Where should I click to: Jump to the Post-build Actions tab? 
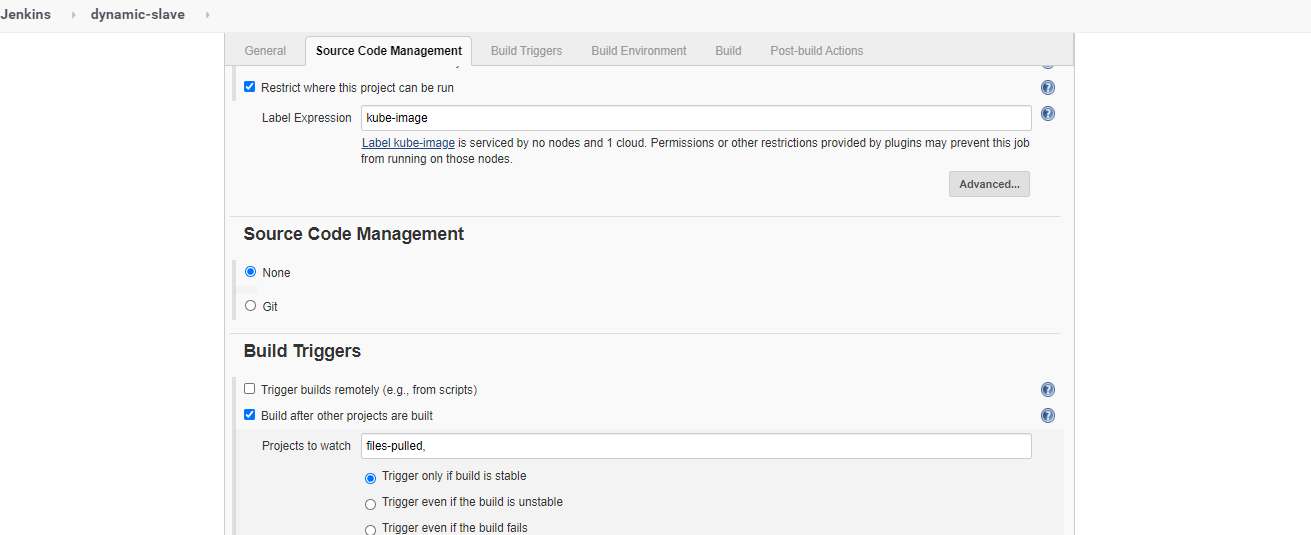816,51
